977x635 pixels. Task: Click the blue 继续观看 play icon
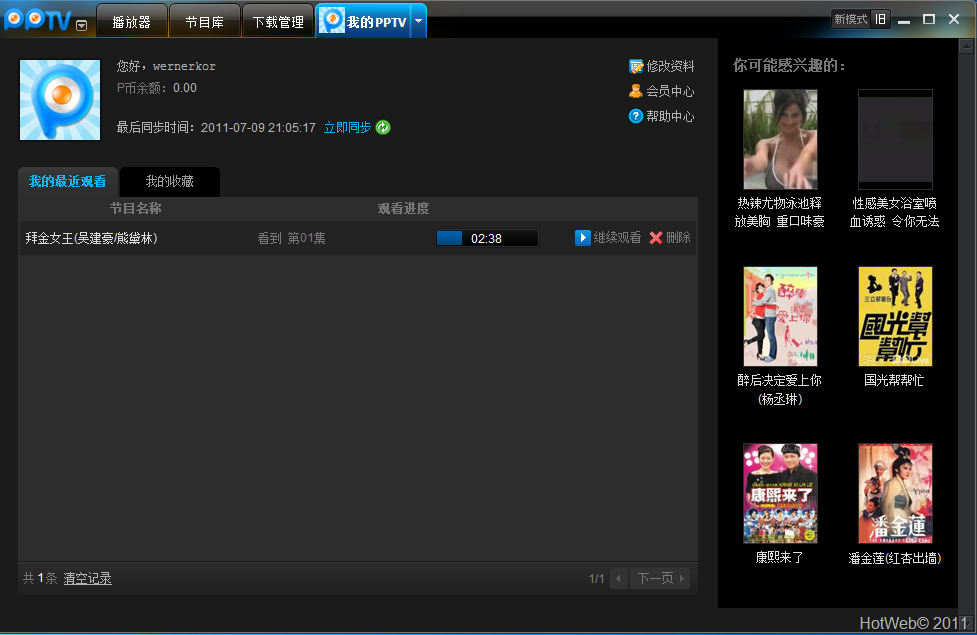tap(583, 237)
